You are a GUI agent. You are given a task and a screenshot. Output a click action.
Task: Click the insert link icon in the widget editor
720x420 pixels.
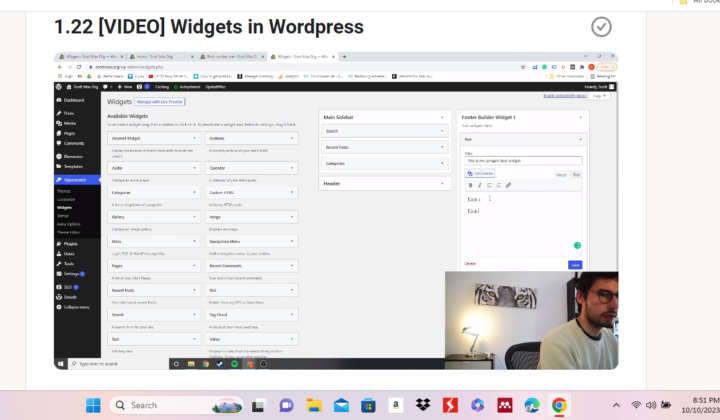(508, 185)
